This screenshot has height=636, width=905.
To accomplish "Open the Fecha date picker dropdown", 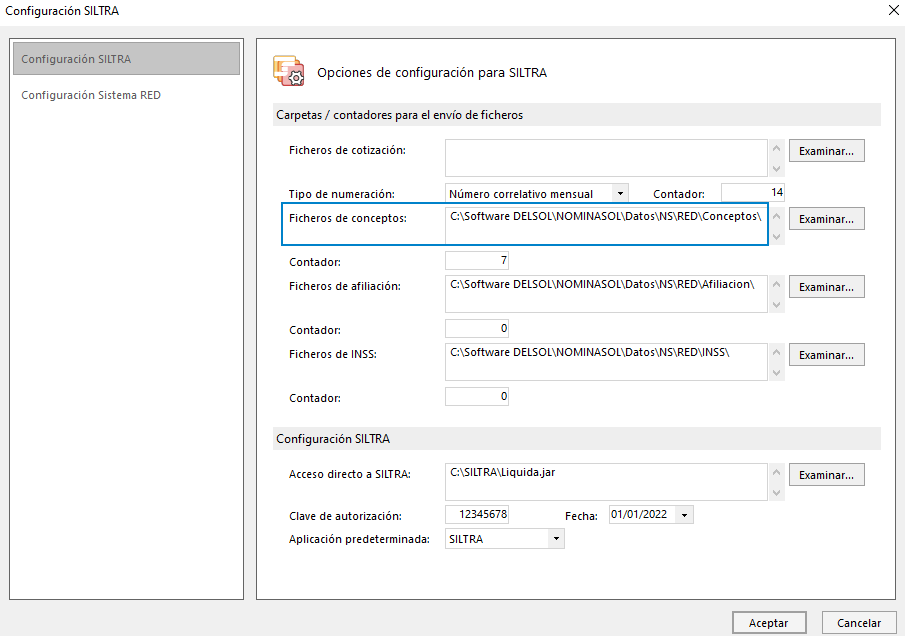I will [684, 514].
